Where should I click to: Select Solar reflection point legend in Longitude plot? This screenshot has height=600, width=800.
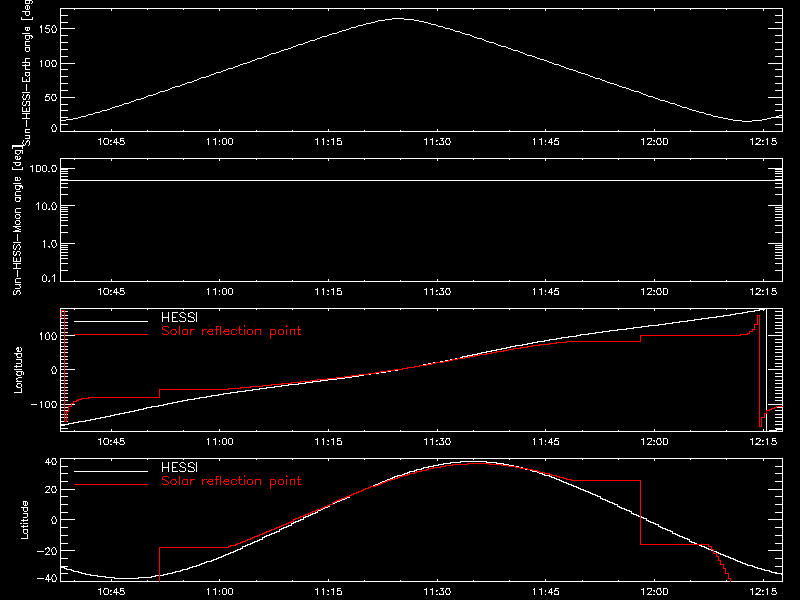[231, 331]
